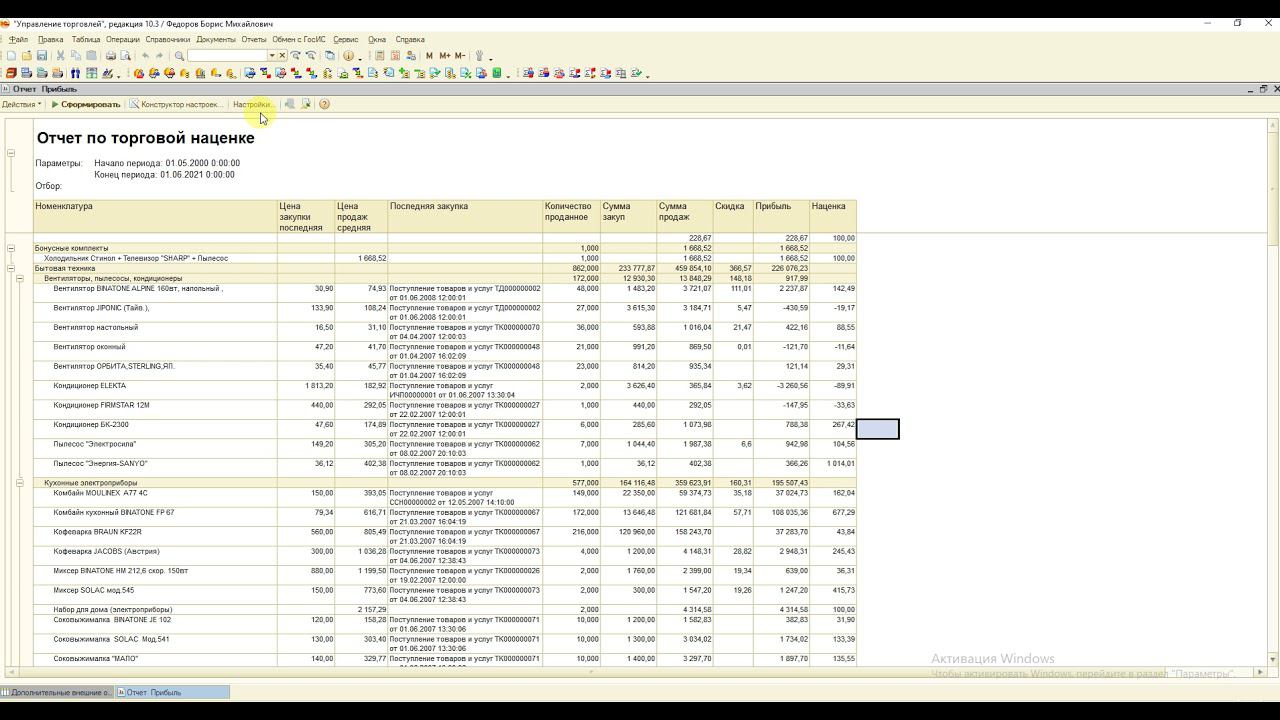Open Конструктор настроек

click(176, 104)
